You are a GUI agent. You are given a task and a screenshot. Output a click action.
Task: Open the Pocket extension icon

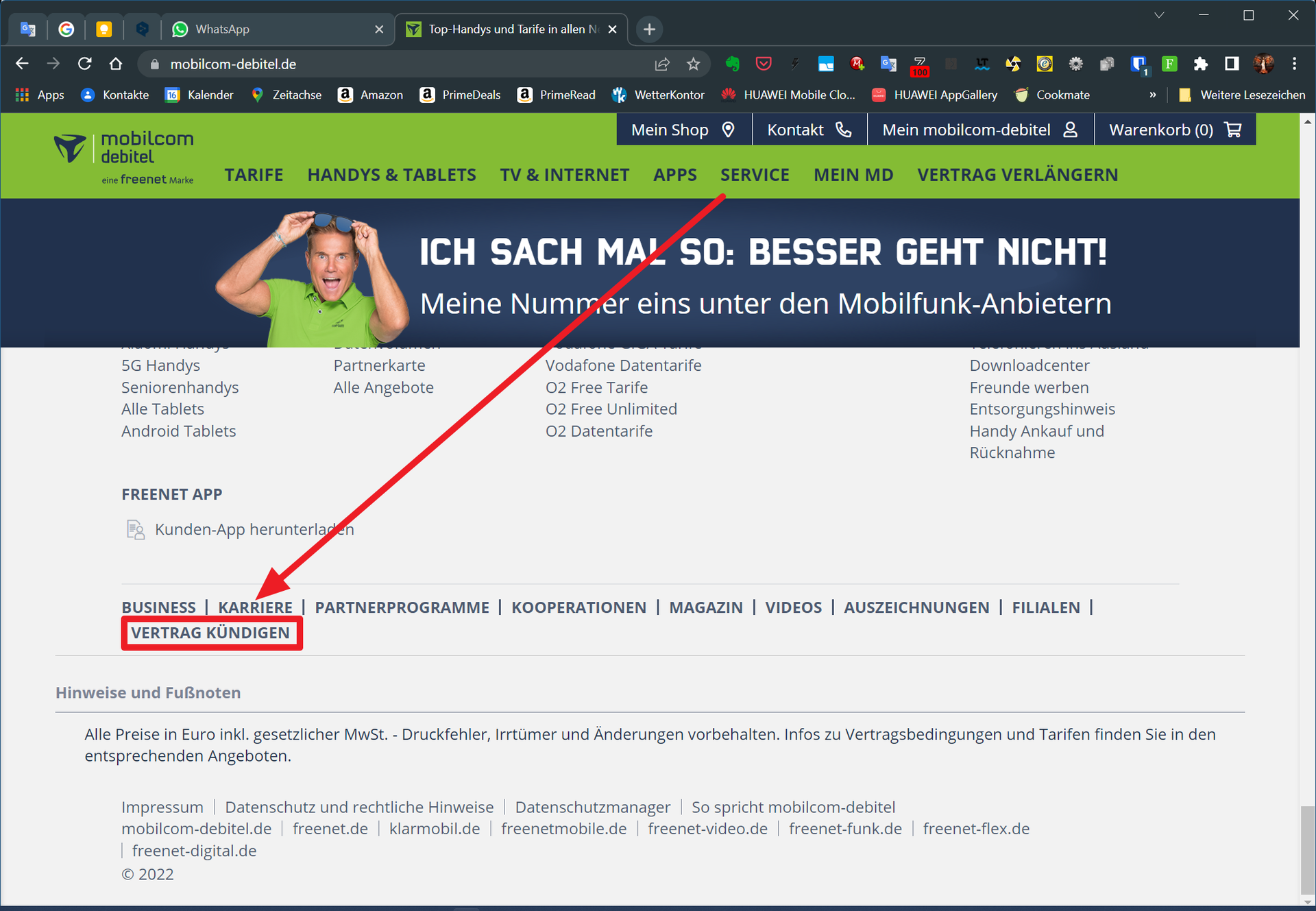pyautogui.click(x=764, y=64)
